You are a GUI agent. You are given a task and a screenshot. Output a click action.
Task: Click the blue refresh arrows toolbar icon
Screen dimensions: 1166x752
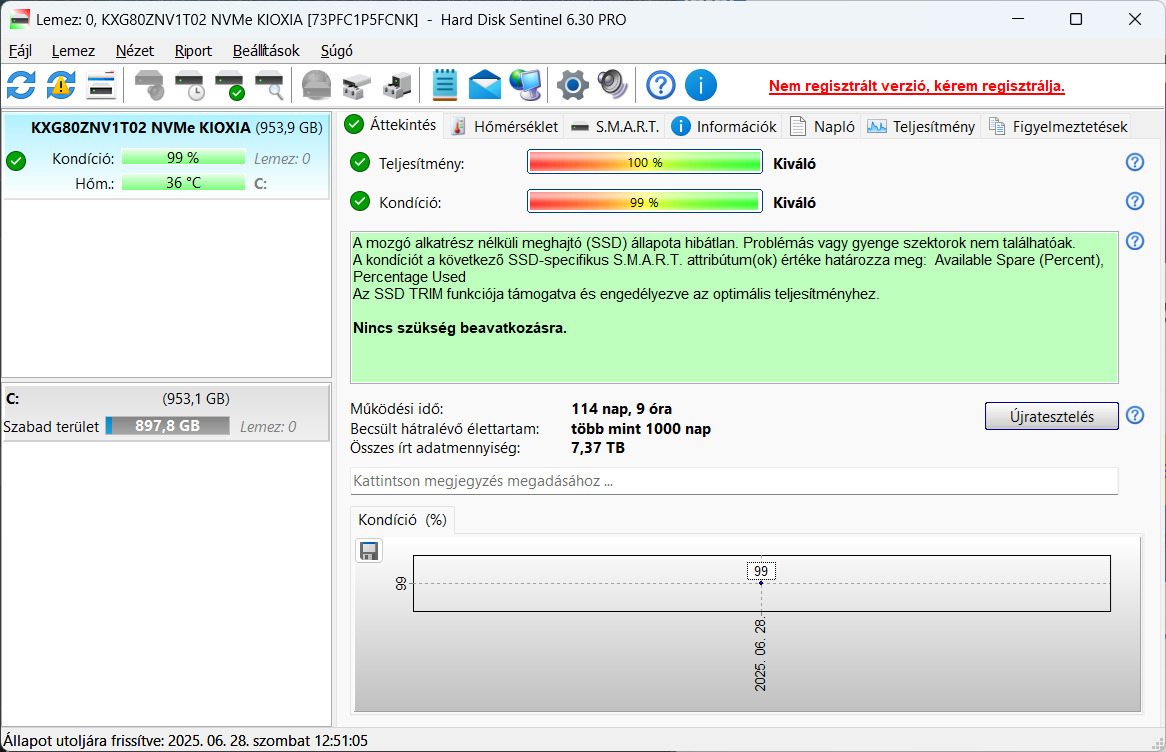[x=21, y=86]
